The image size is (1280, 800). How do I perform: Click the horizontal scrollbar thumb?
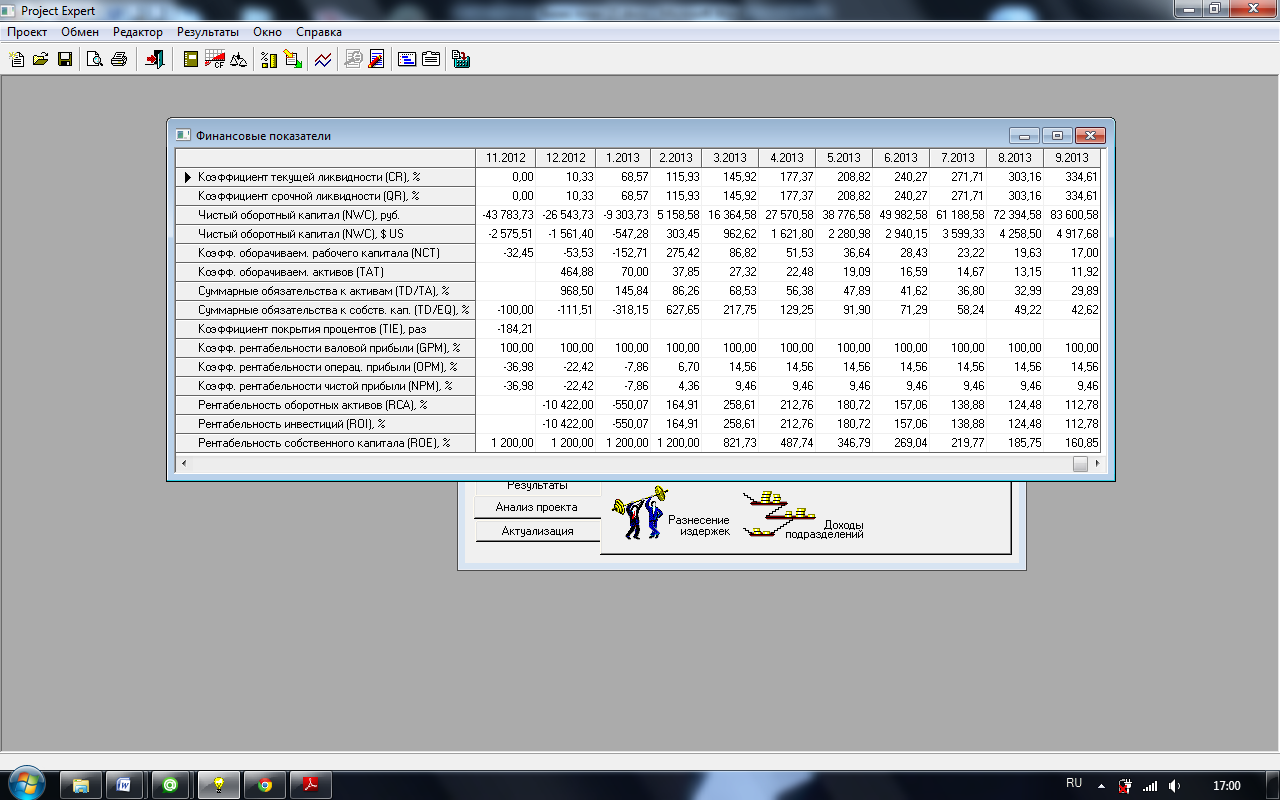coord(1080,464)
